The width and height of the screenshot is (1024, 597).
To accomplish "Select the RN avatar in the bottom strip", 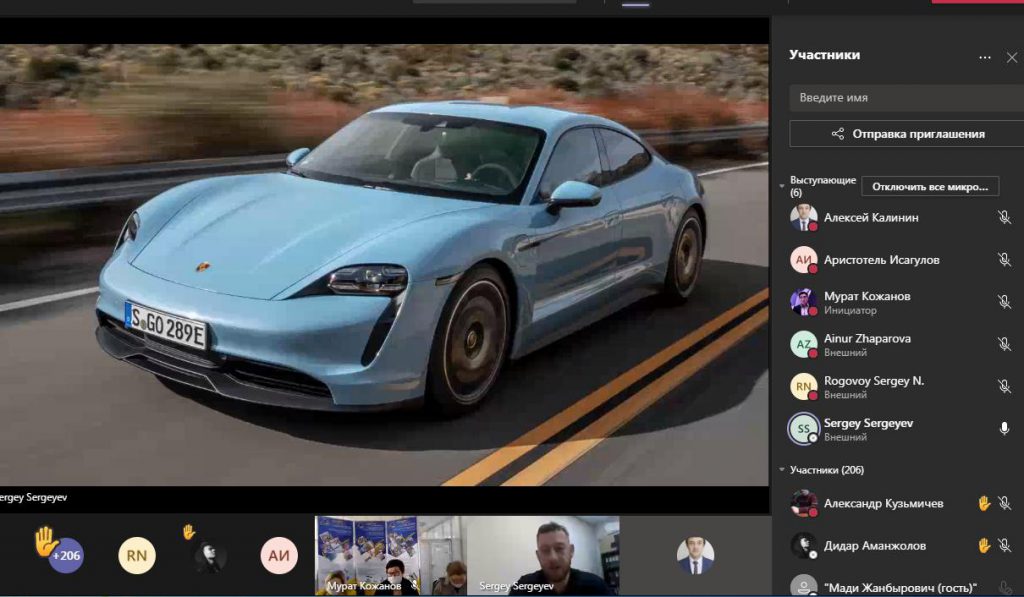I will click(136, 556).
